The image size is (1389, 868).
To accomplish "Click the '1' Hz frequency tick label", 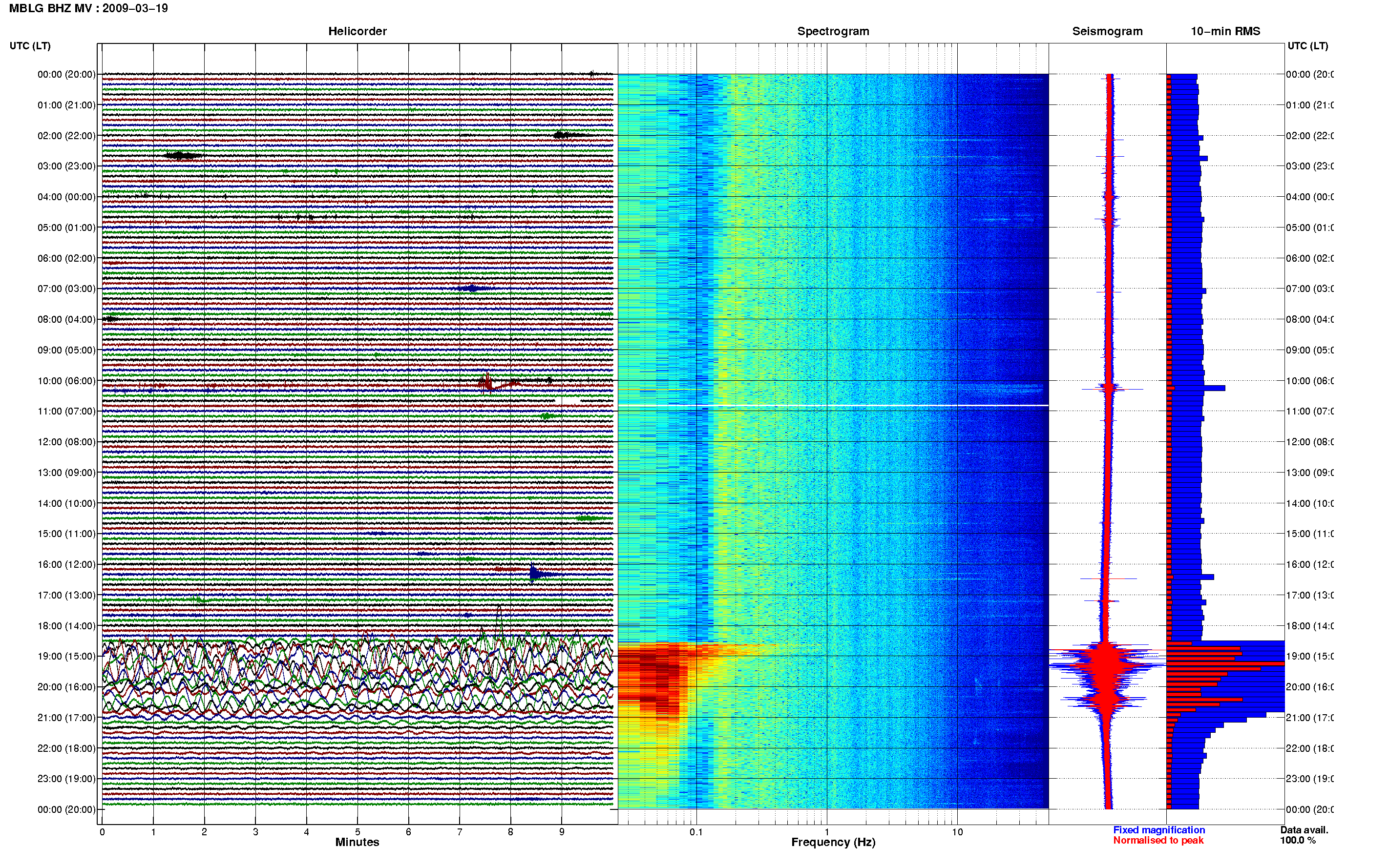I will coord(827,832).
